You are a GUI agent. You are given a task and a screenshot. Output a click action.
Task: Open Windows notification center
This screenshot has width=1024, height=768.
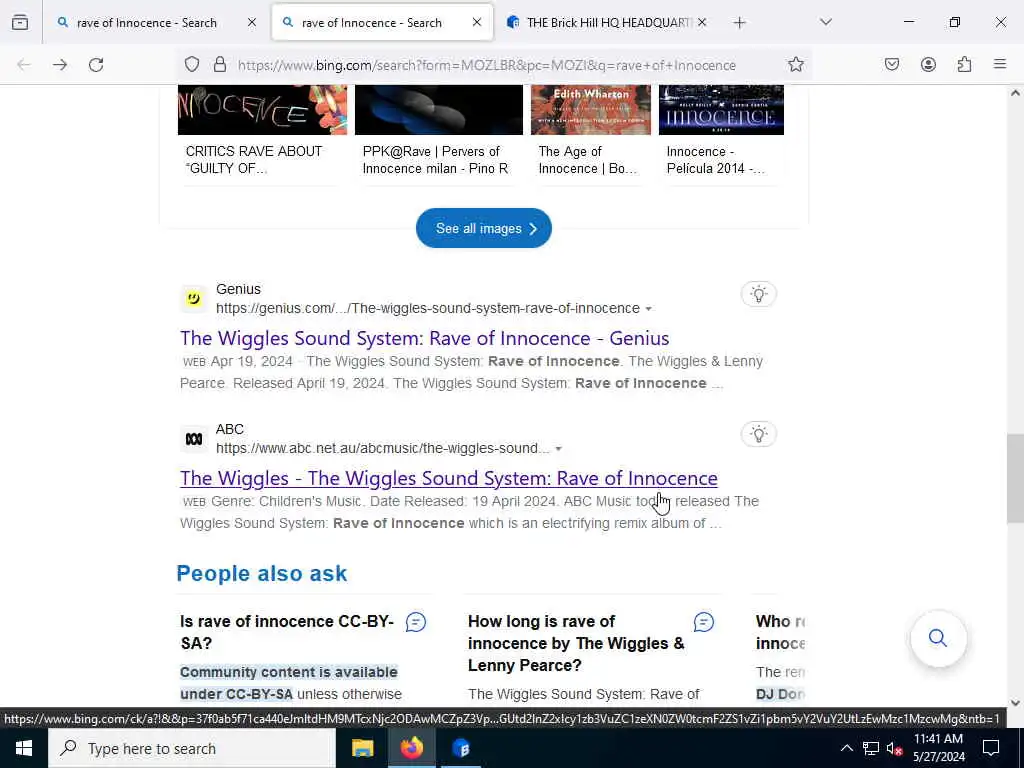(991, 748)
